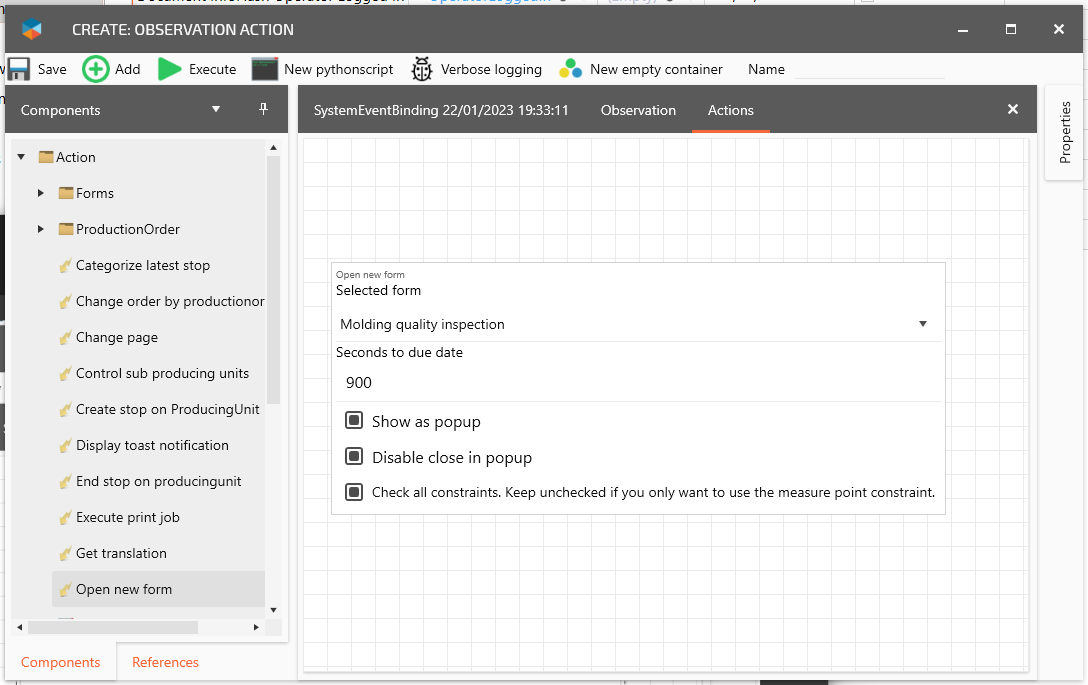This screenshot has width=1088, height=685.
Task: Switch to the Observation tab
Action: coord(638,110)
